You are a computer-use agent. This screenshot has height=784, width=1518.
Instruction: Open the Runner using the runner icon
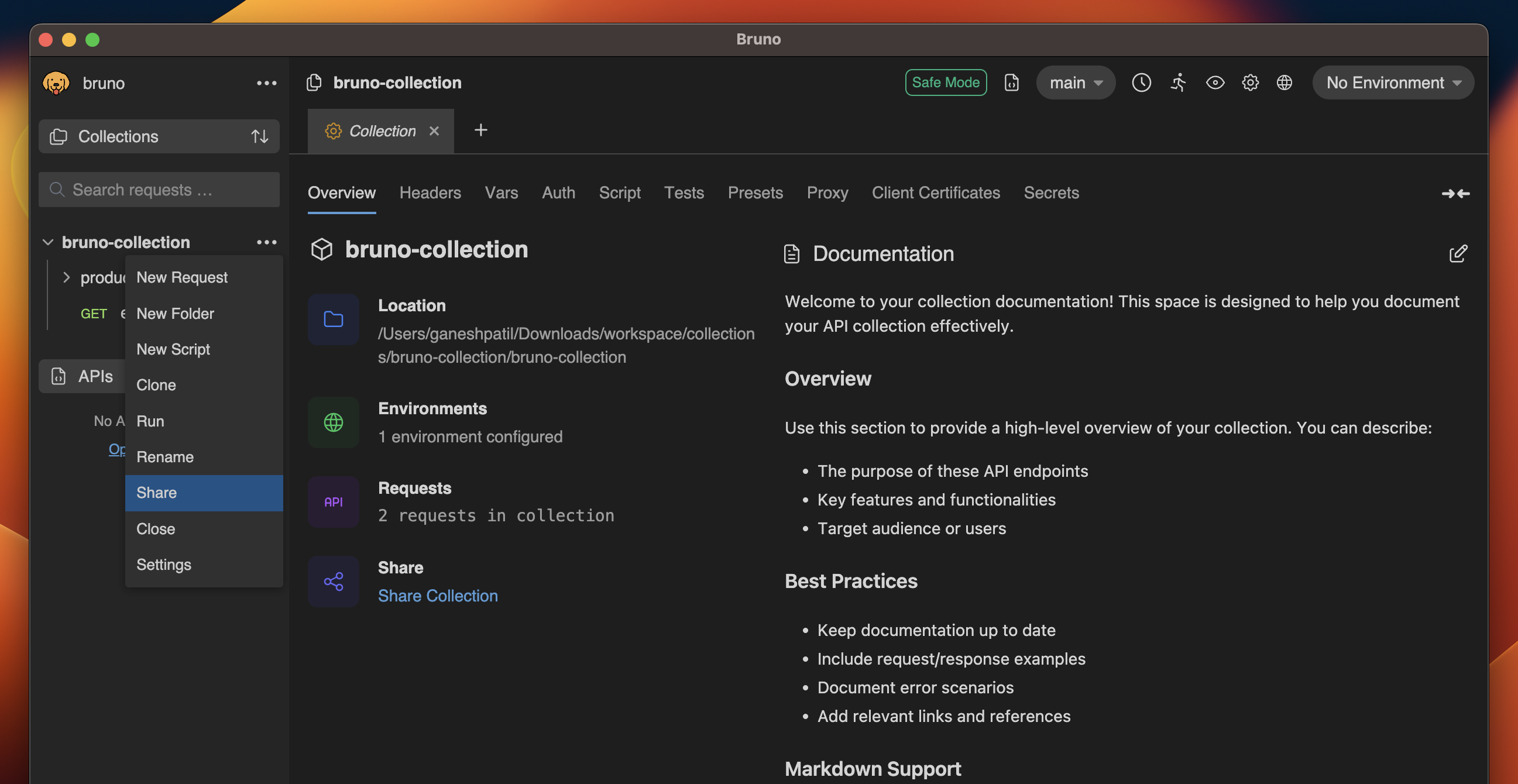point(1178,82)
